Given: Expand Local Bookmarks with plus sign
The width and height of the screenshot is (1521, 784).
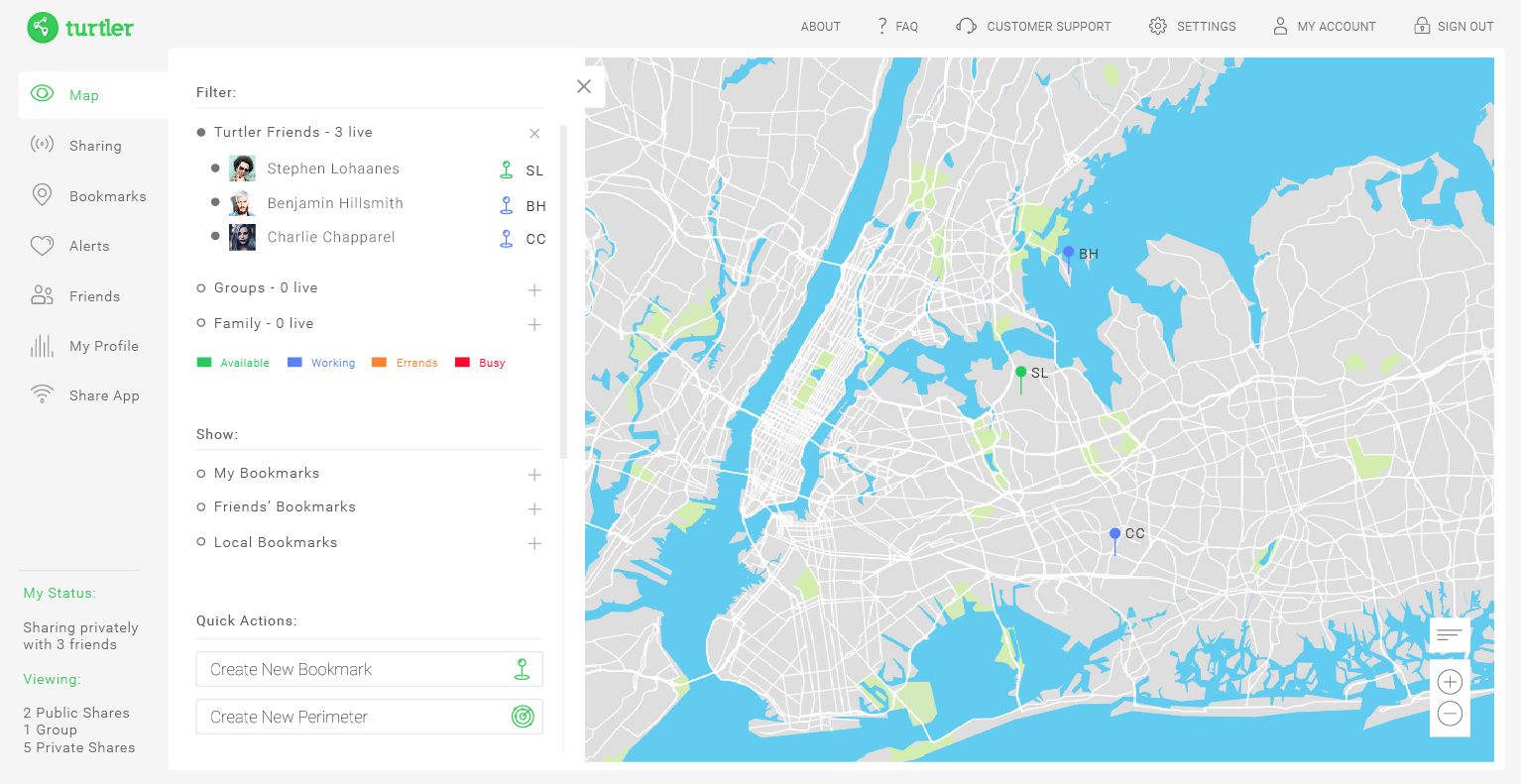Looking at the screenshot, I should (534, 544).
